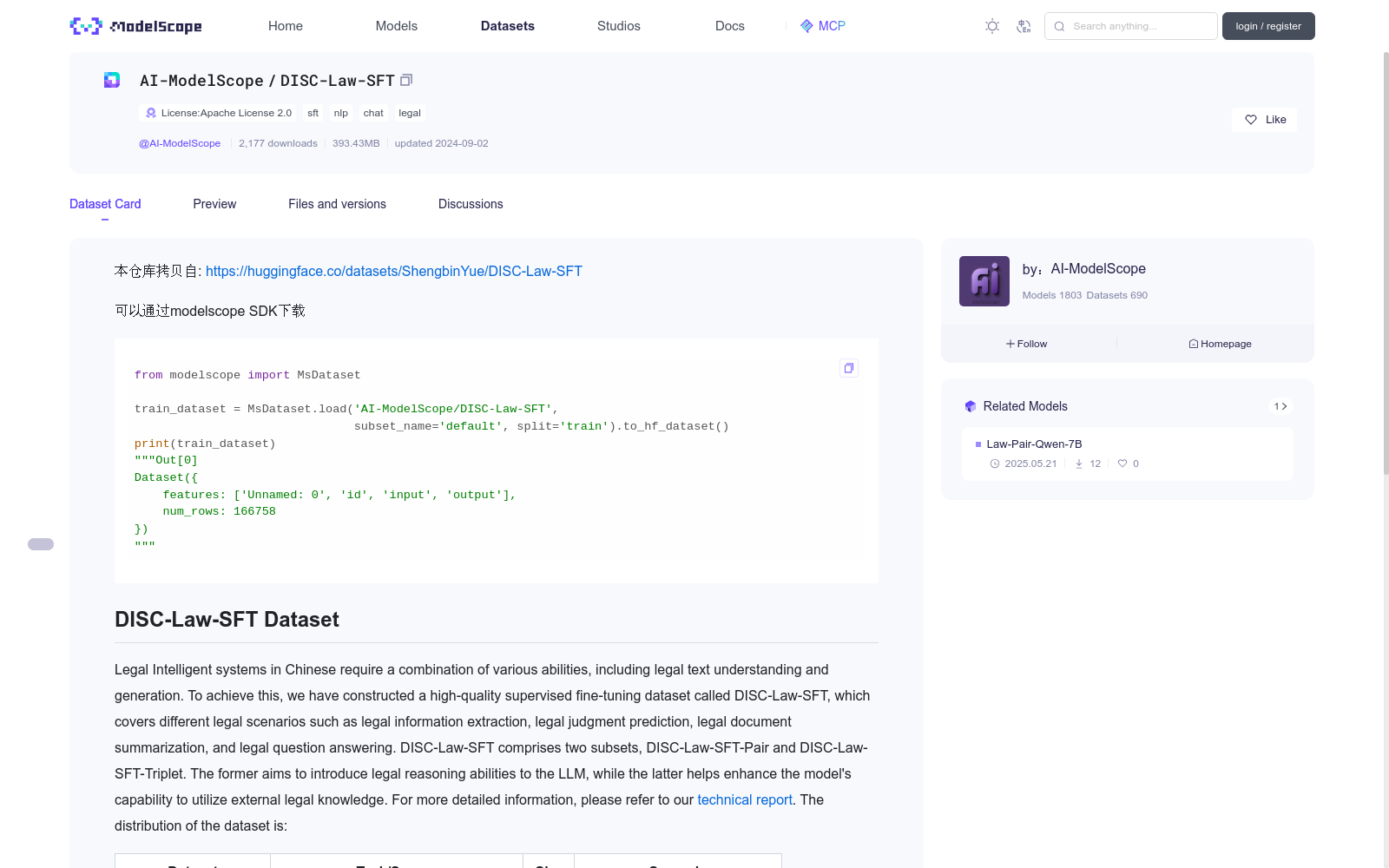The width and height of the screenshot is (1389, 868).
Task: Click the download icon on Law-Pair-Qwen-7B
Action: tap(1079, 464)
